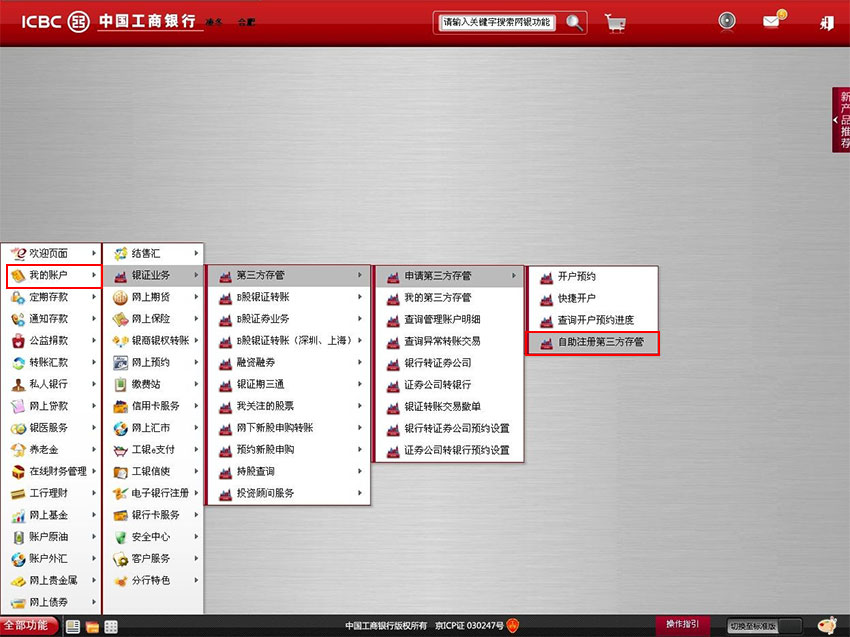
Task: Click the list view icon beside 全部功能
Action: pos(73,627)
